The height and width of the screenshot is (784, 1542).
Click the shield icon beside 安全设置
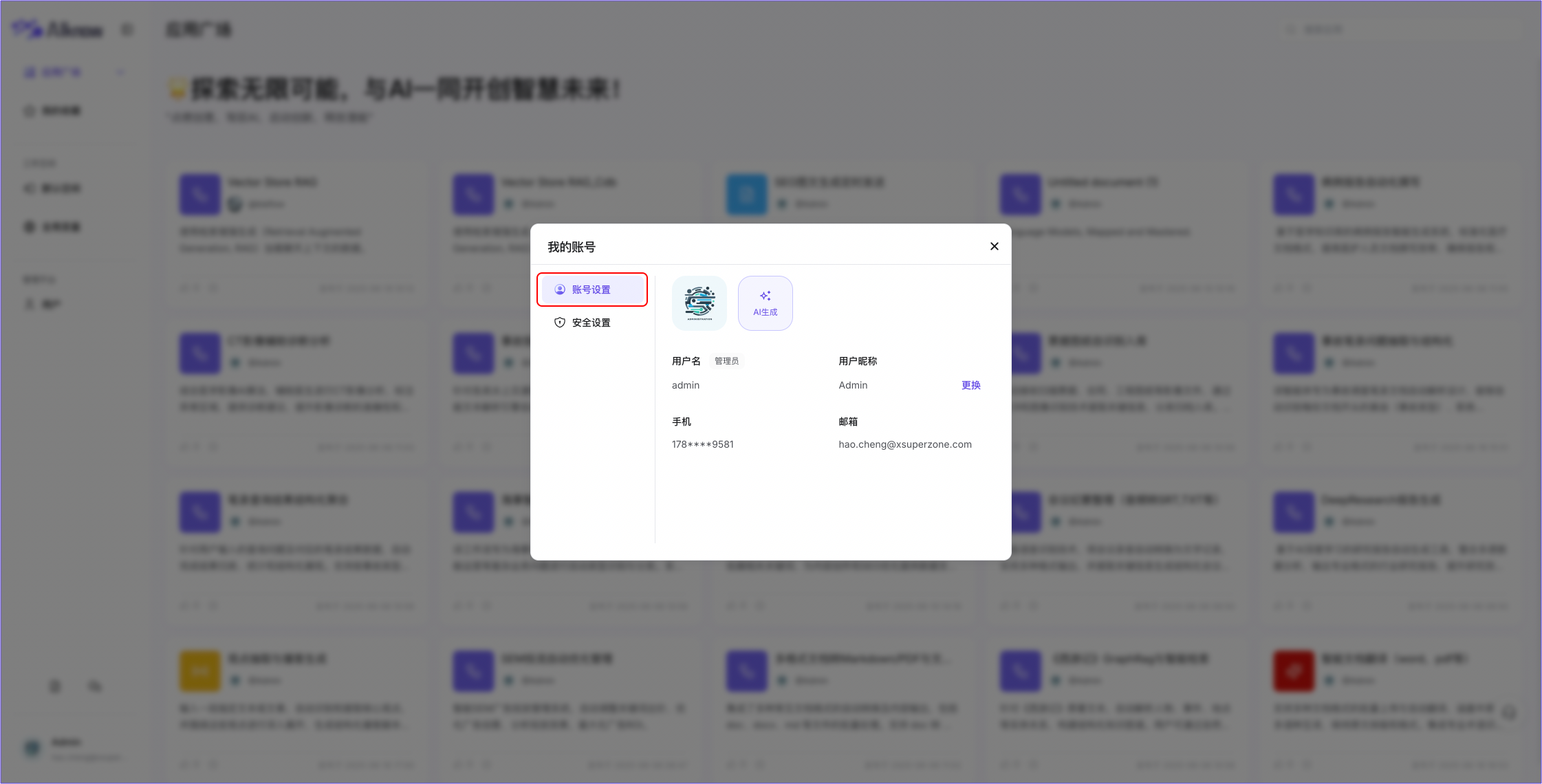click(558, 322)
